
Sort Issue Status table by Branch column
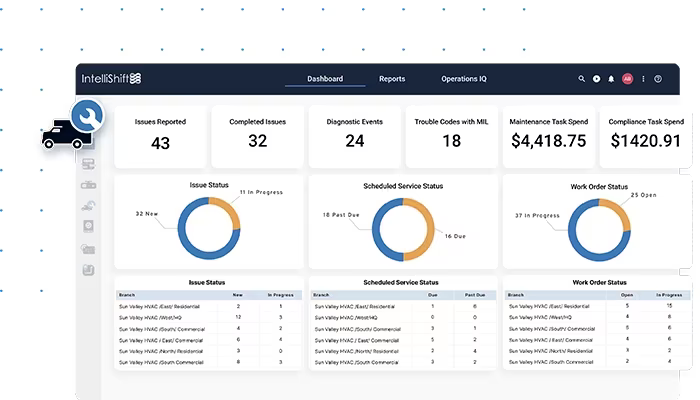(127, 295)
